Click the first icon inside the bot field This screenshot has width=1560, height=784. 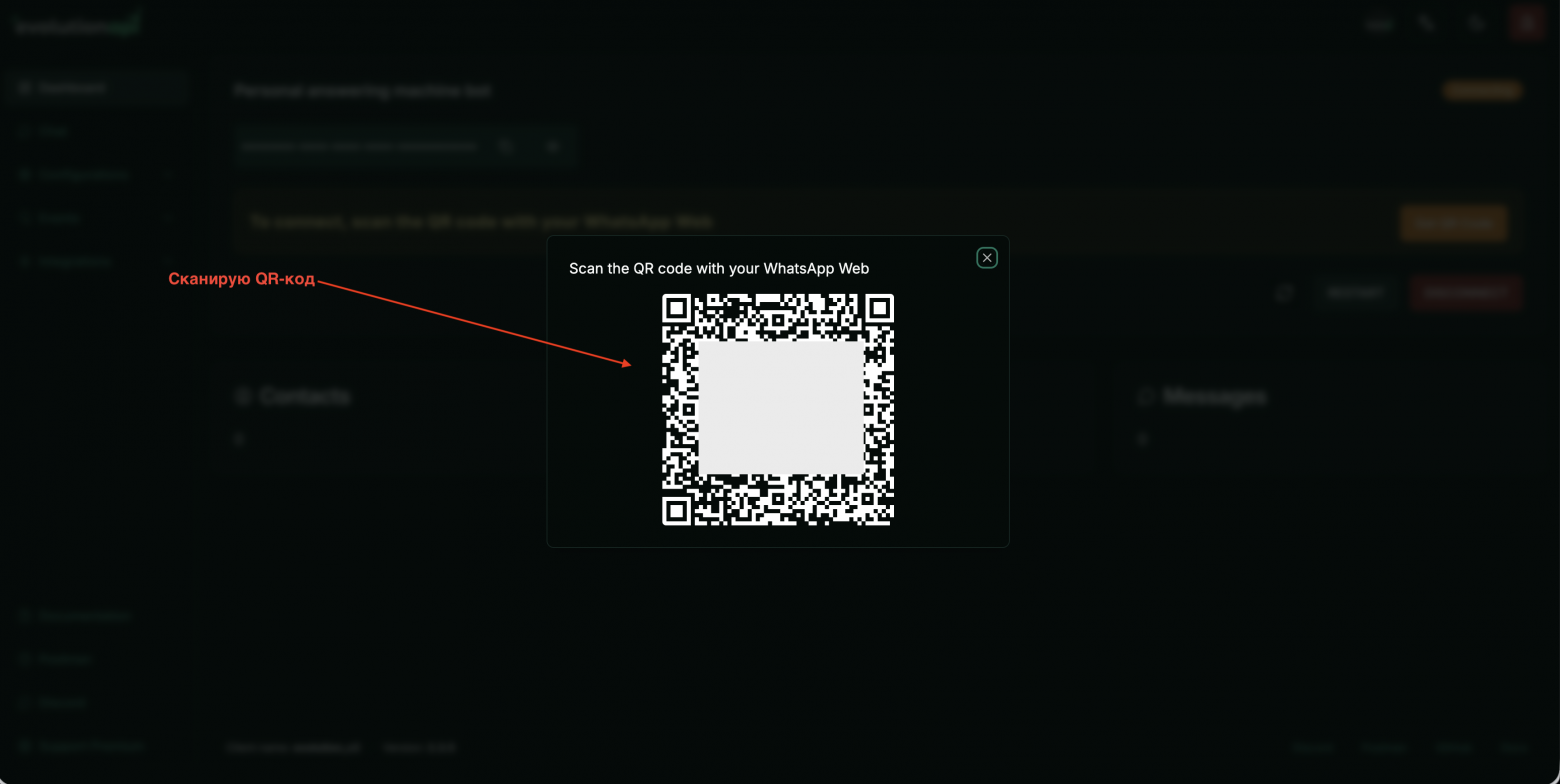pyautogui.click(x=507, y=147)
